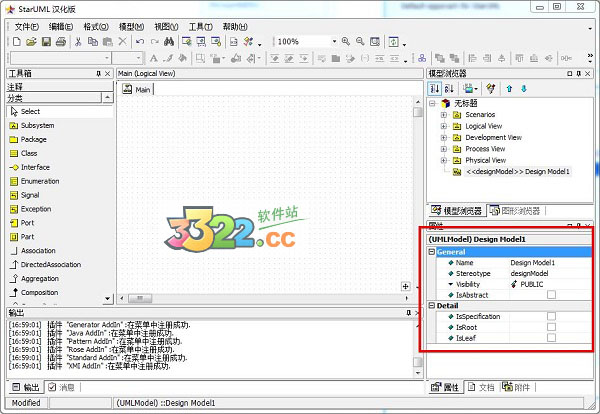The width and height of the screenshot is (600, 414).
Task: Expand the Physical View tree node
Action: click(x=443, y=160)
